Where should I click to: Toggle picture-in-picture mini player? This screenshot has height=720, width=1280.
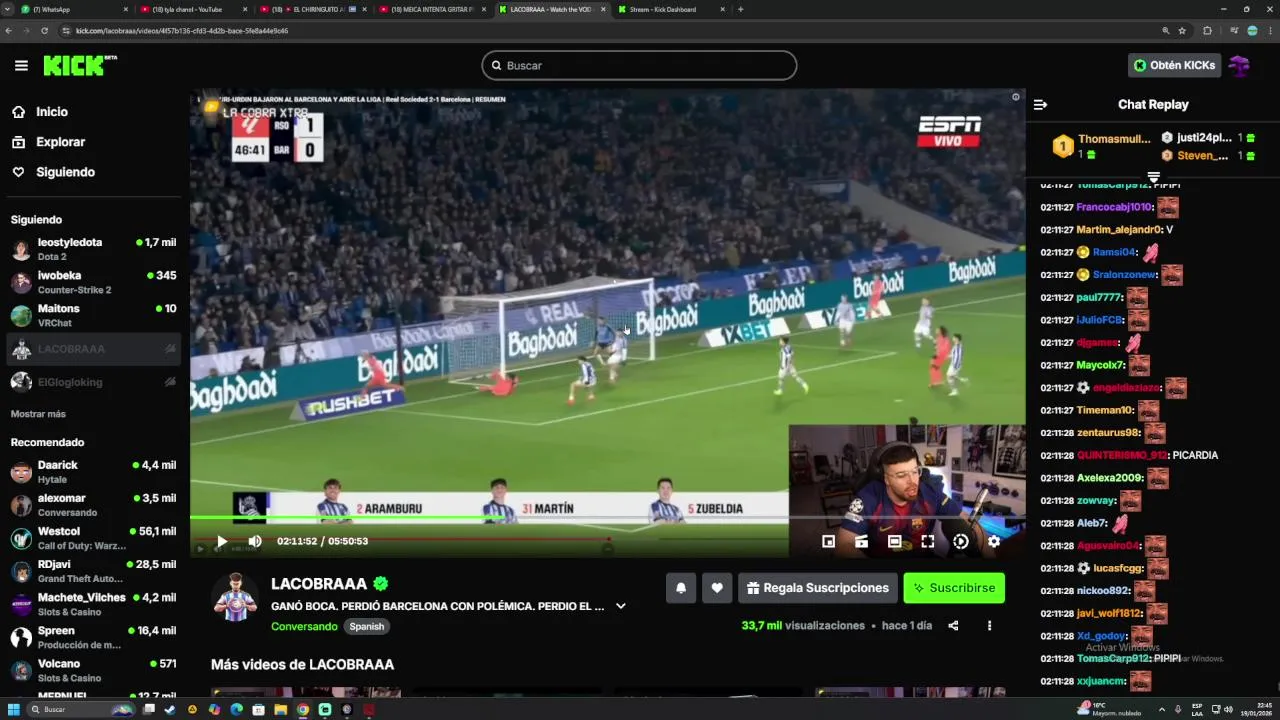pyautogui.click(x=828, y=541)
